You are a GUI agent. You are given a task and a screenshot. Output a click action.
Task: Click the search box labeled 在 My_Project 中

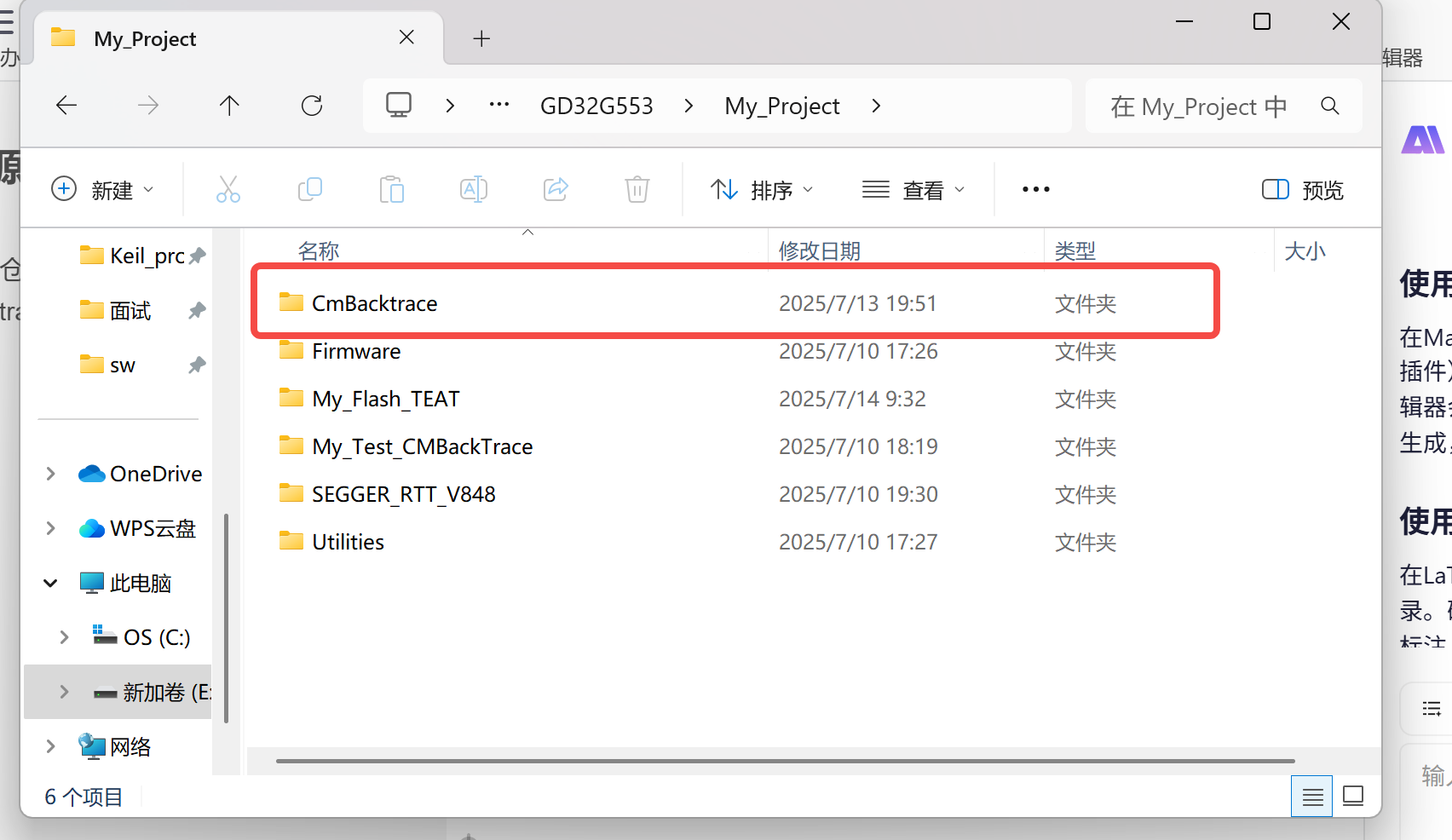1197,106
